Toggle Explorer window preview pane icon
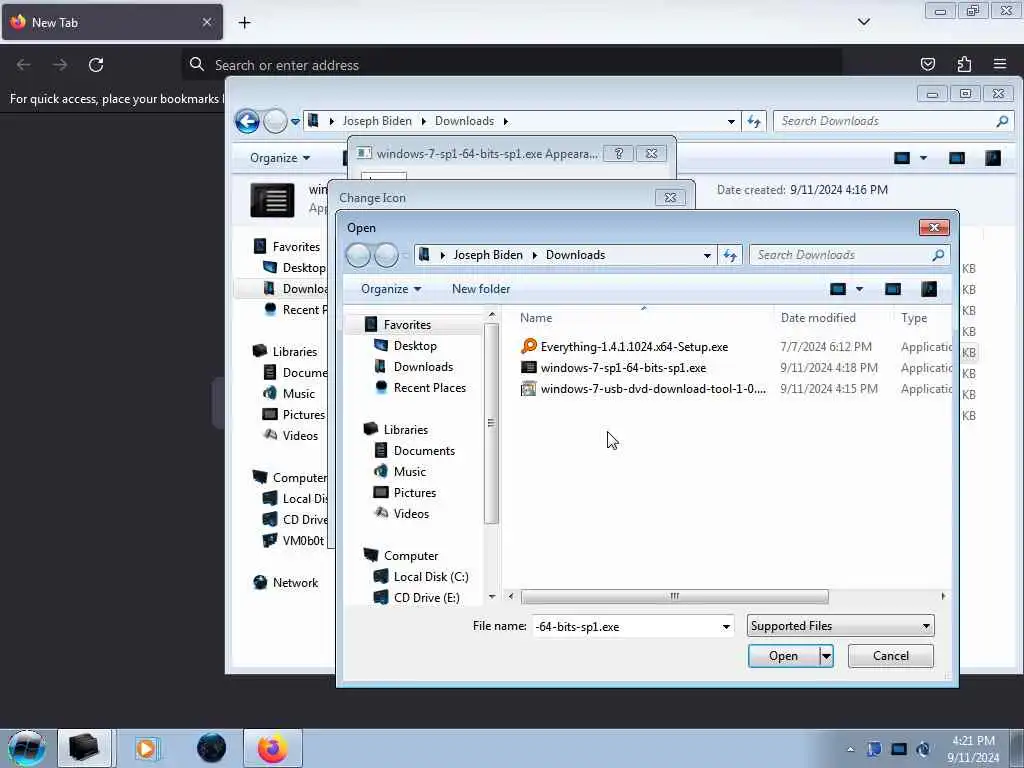 click(x=957, y=158)
